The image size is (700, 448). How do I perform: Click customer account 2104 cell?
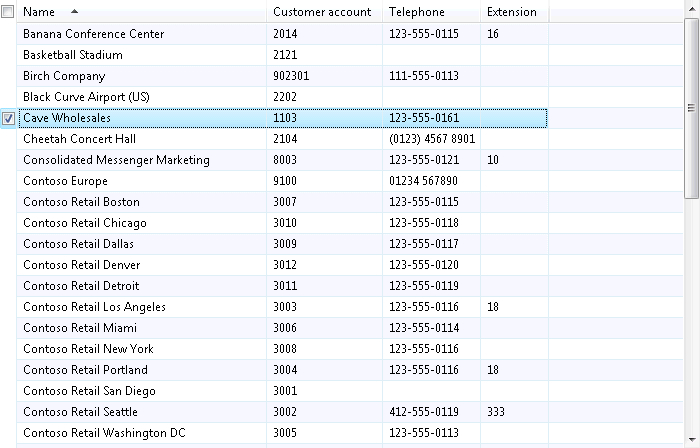click(325, 139)
